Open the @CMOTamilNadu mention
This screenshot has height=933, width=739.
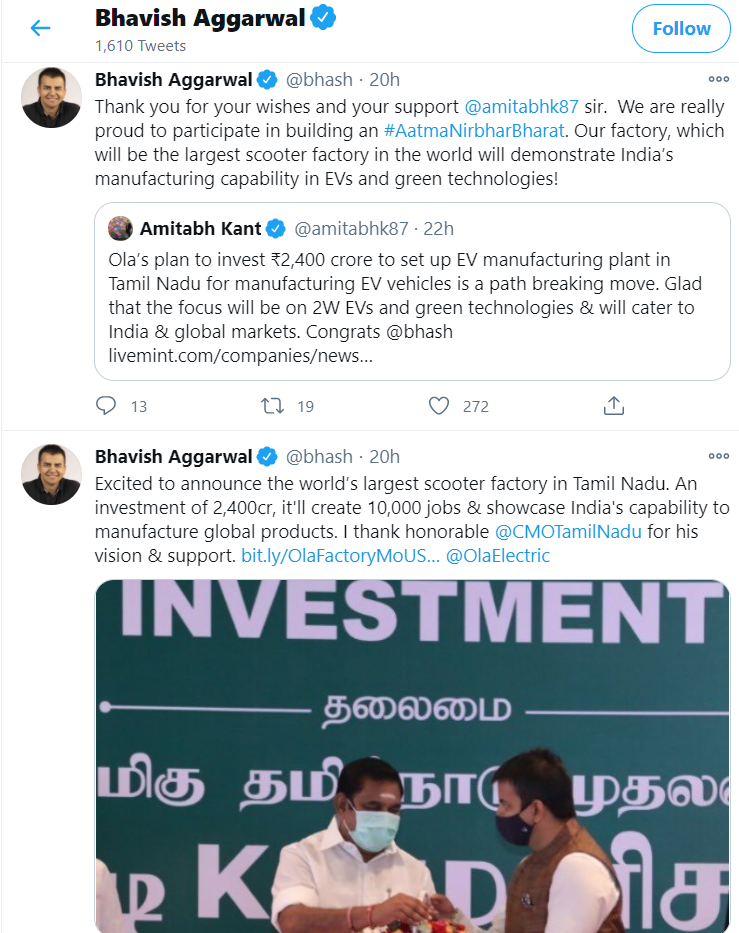tap(568, 531)
